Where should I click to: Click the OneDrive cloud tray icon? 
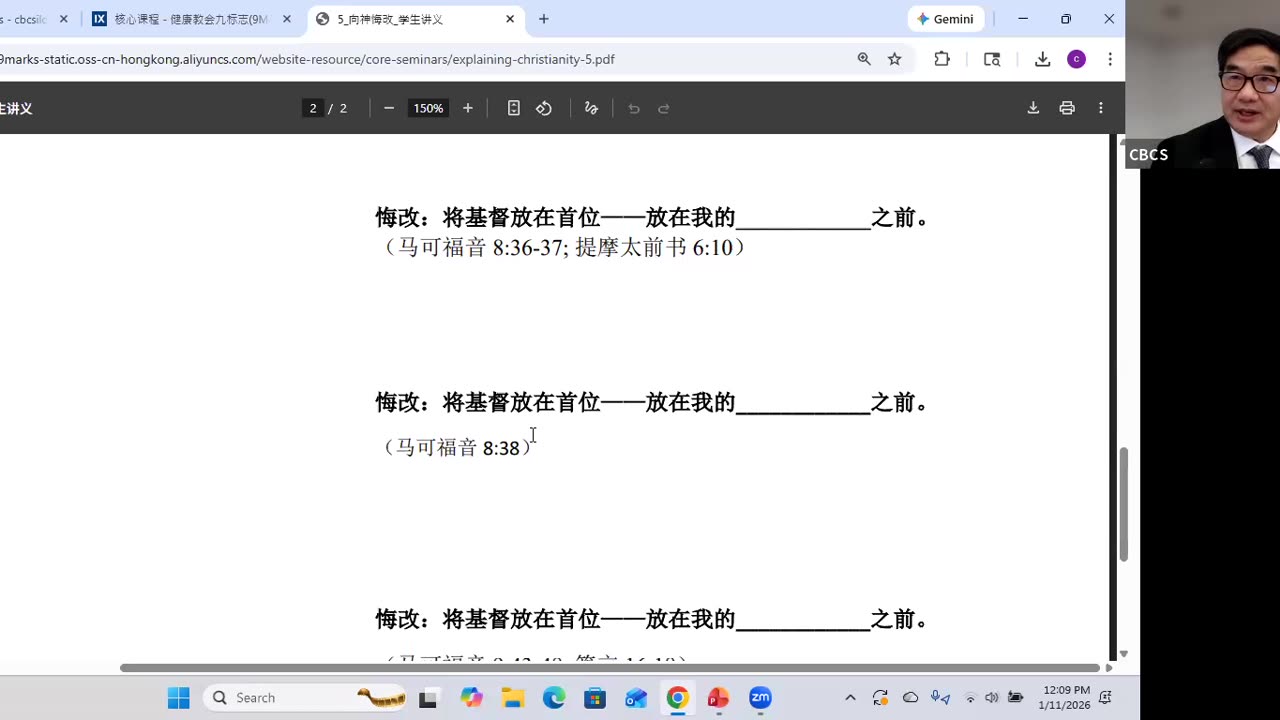click(x=910, y=697)
